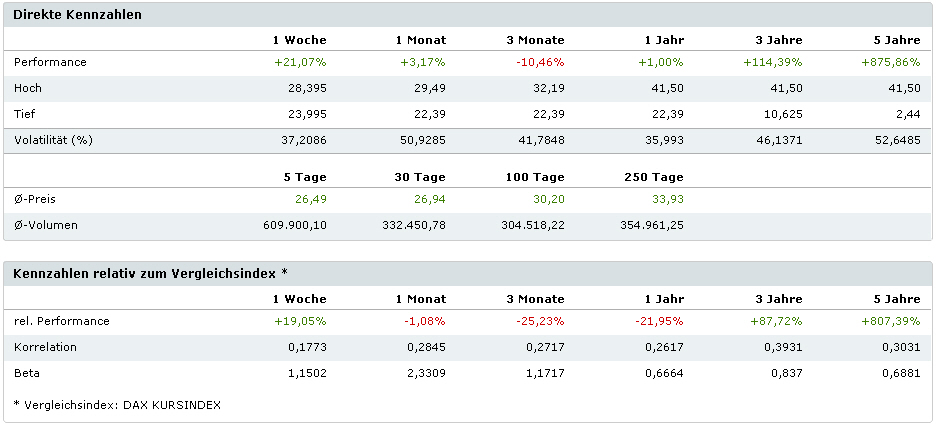Viewport: 936px width, 424px height.
Task: Select the Beta row label
Action: (26, 373)
